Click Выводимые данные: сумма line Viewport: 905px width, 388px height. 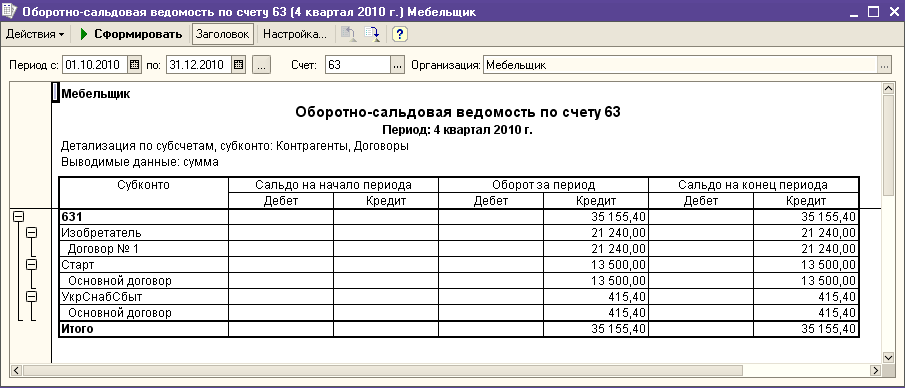pyautogui.click(x=140, y=162)
